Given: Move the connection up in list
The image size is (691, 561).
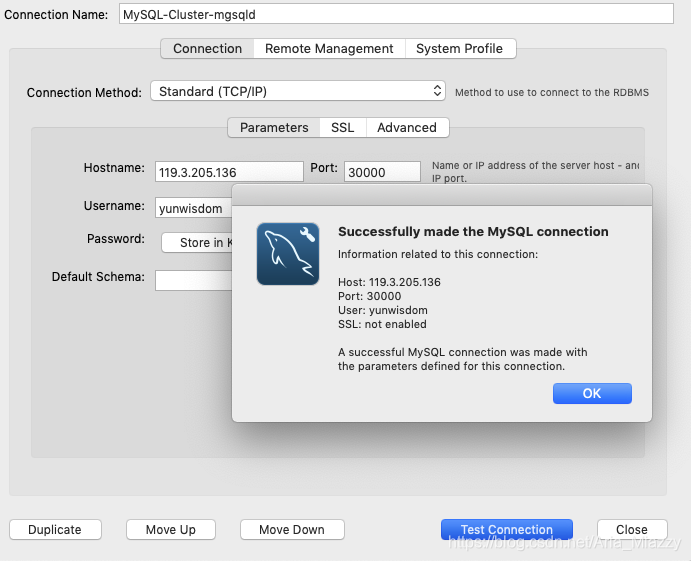Looking at the screenshot, I should point(171,529).
